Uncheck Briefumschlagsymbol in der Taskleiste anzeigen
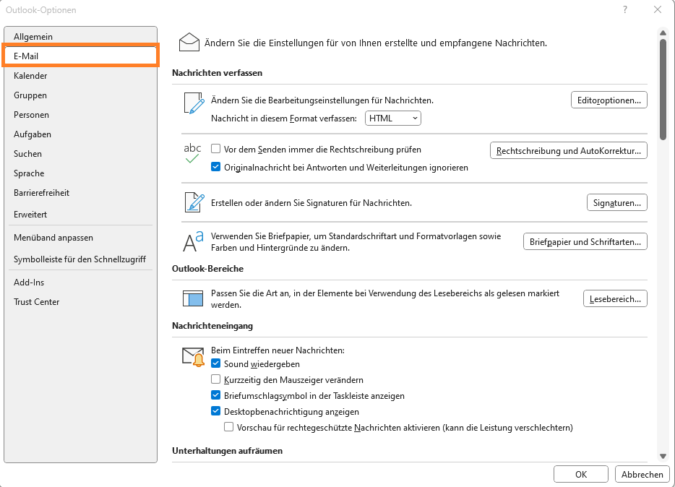Viewport: 675px width, 487px height. coord(216,395)
